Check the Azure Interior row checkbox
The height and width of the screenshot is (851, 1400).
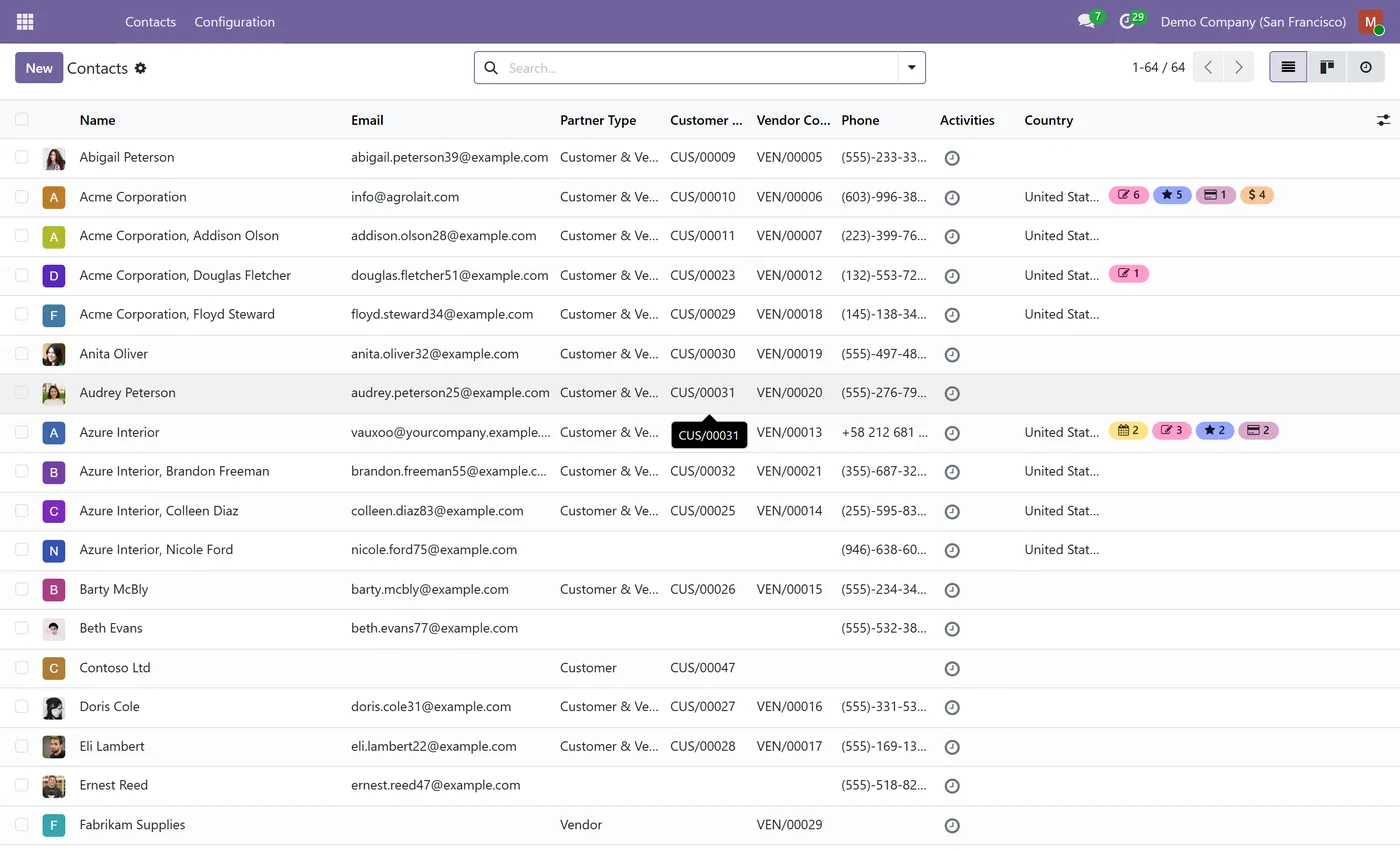(x=22, y=432)
